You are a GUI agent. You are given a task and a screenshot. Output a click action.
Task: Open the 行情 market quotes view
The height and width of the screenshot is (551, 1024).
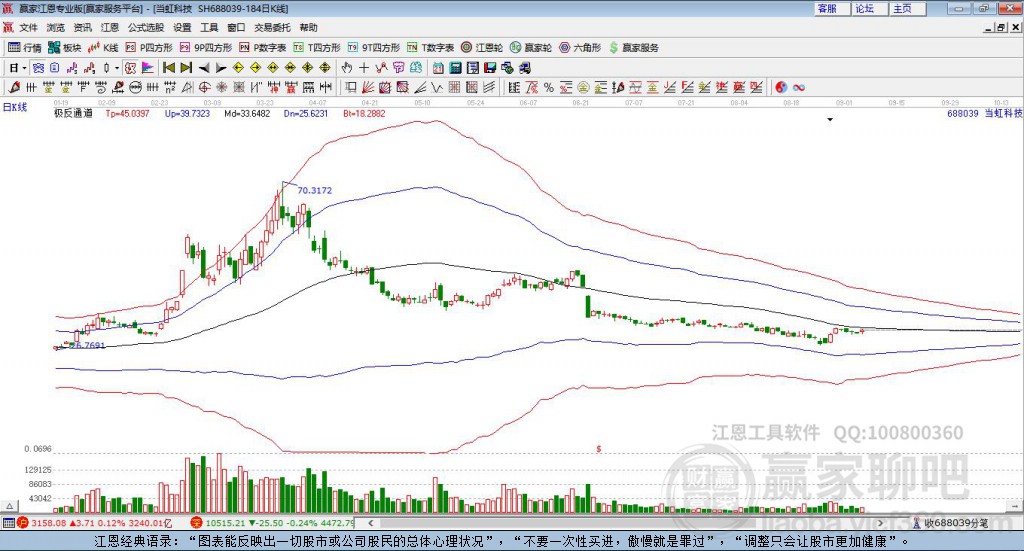tap(24, 48)
